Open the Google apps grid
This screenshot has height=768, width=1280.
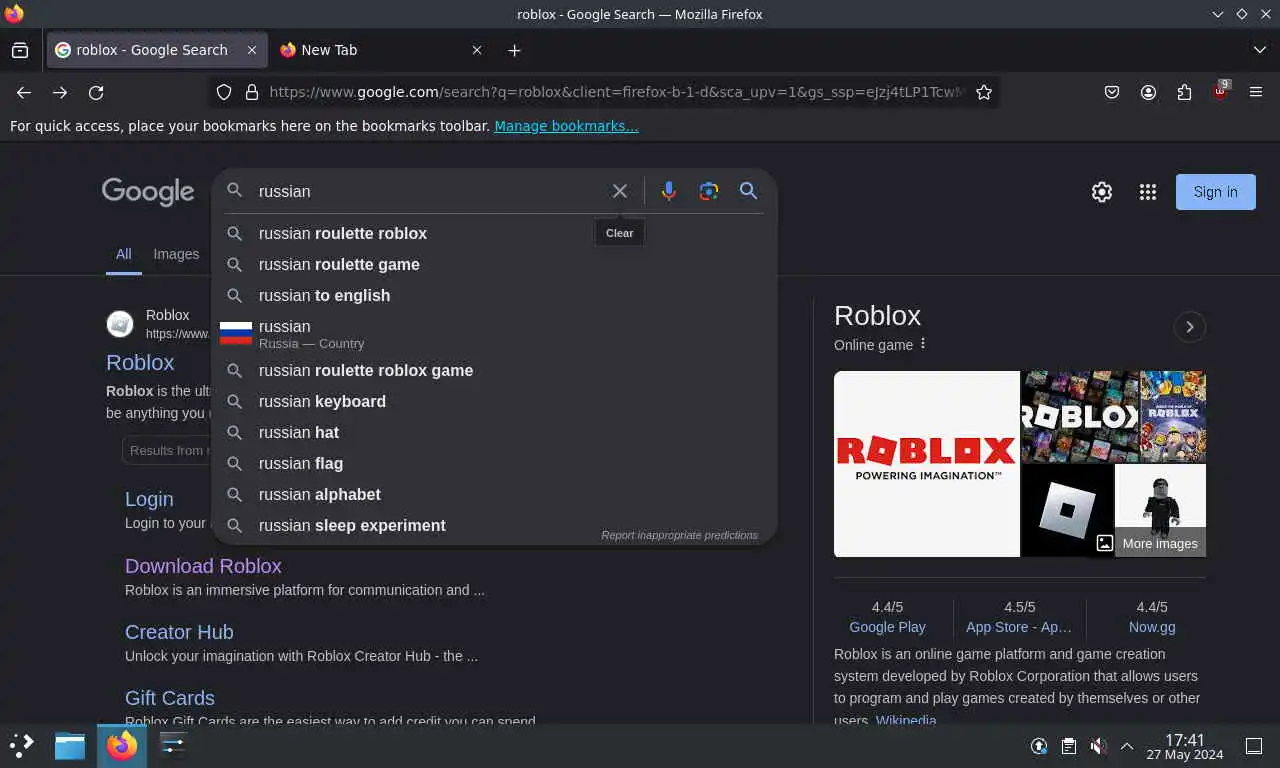1148,192
